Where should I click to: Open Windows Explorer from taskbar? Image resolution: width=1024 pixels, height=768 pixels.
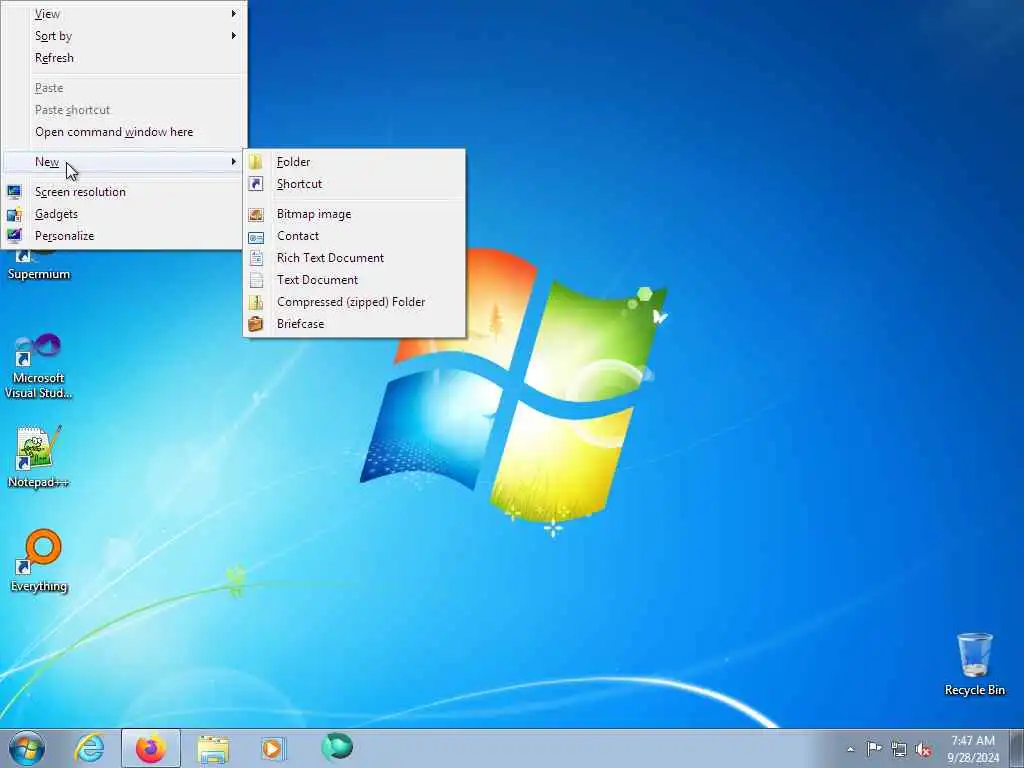[x=213, y=748]
